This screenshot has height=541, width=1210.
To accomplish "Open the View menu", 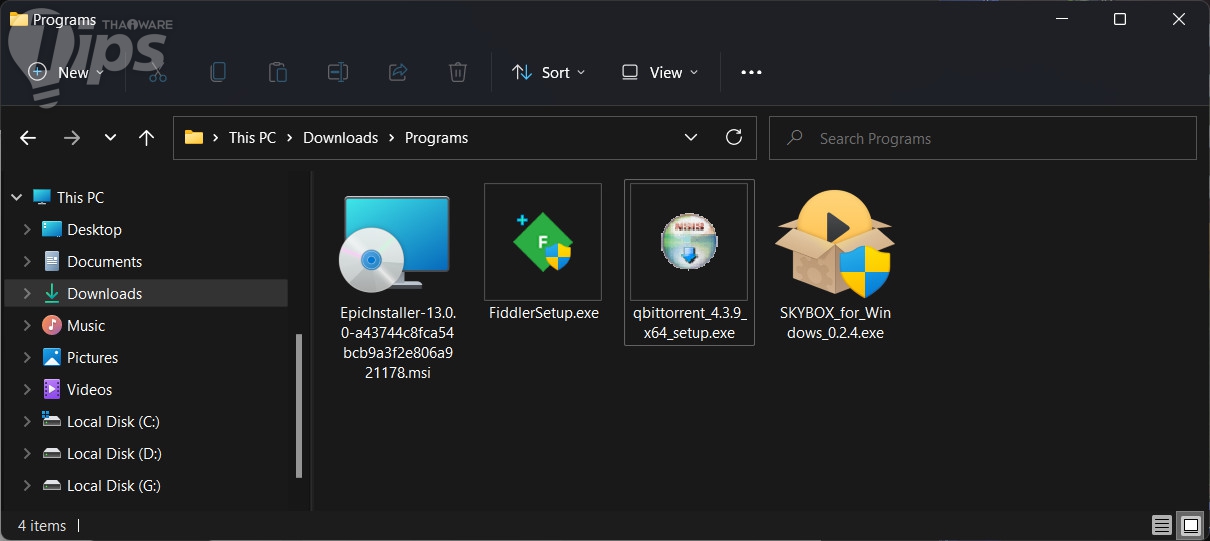I will [x=660, y=72].
